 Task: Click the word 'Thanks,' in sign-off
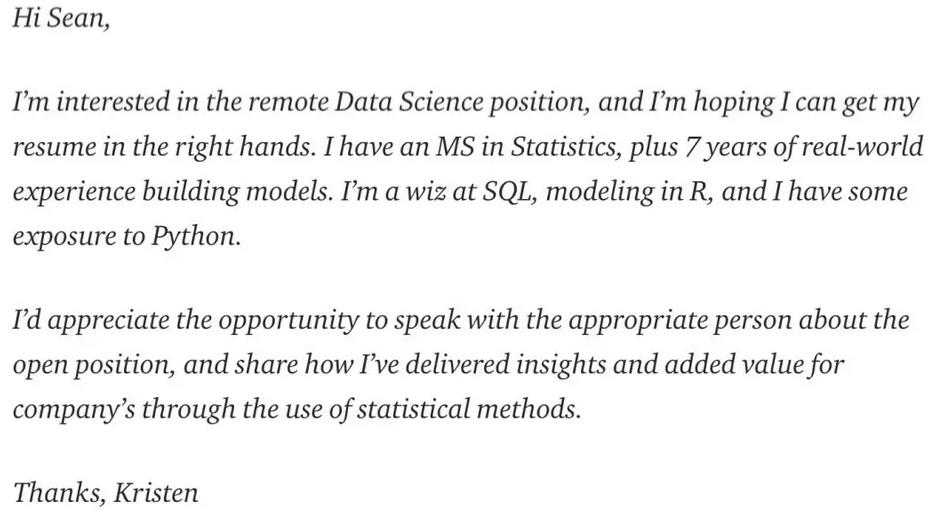pyautogui.click(x=58, y=493)
